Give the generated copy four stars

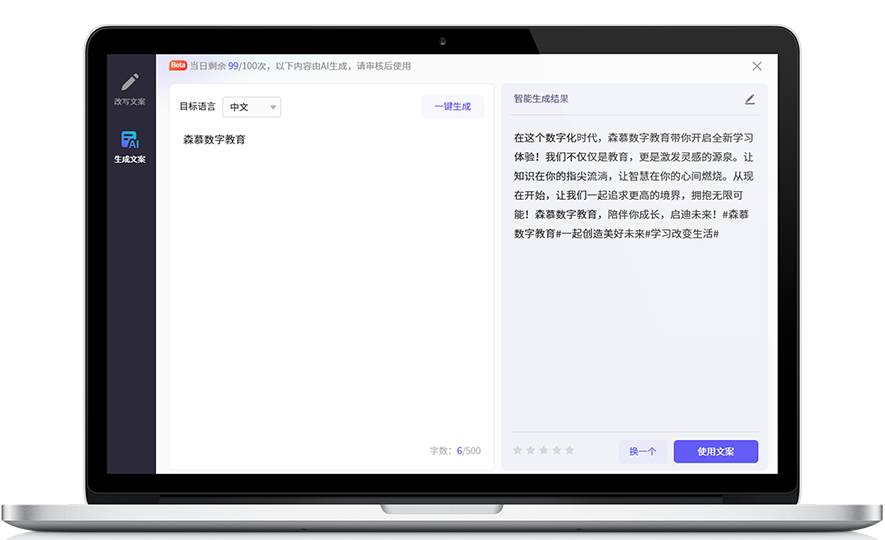[557, 451]
